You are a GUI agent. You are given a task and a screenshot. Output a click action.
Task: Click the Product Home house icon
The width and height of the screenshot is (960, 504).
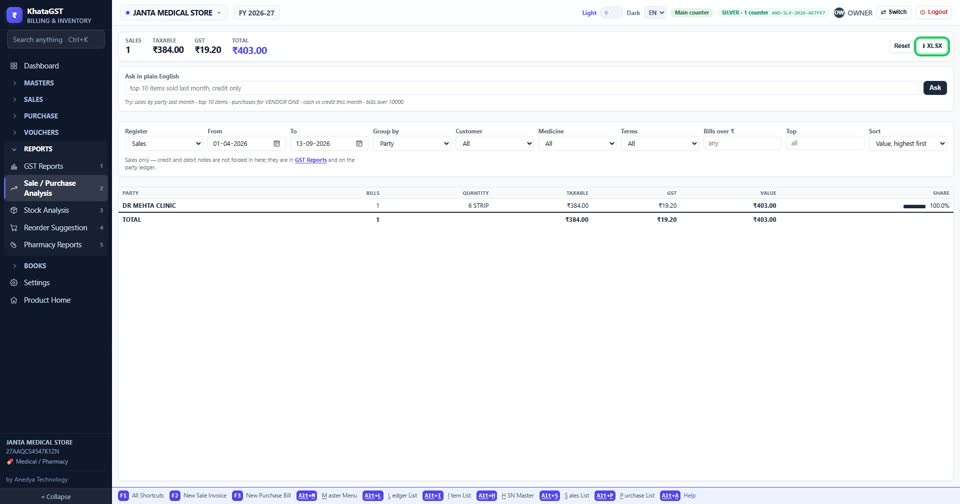(x=13, y=300)
